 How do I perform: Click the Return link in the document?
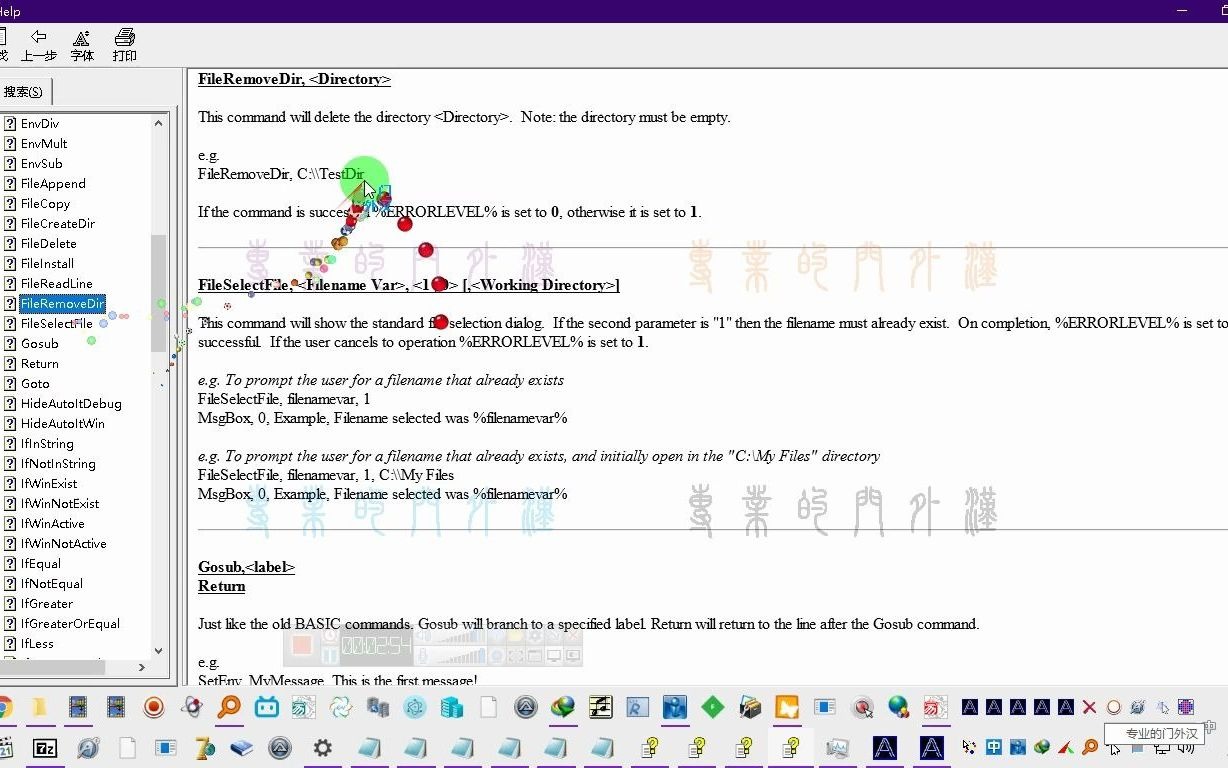221,586
